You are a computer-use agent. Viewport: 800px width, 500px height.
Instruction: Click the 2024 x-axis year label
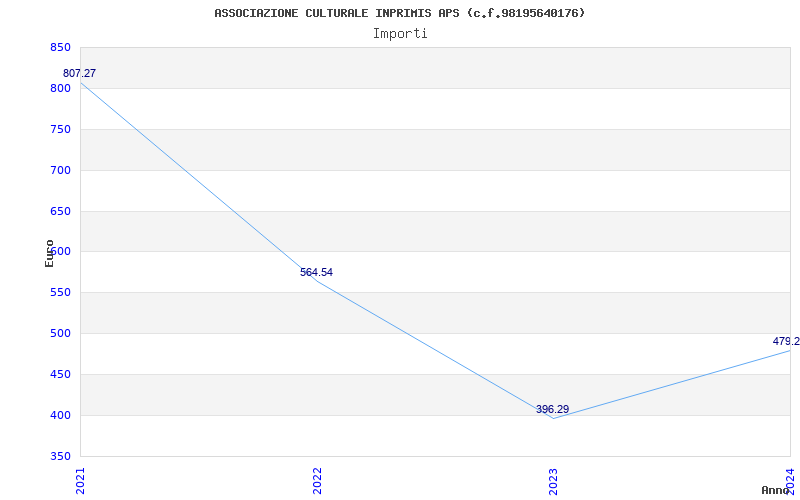(790, 481)
